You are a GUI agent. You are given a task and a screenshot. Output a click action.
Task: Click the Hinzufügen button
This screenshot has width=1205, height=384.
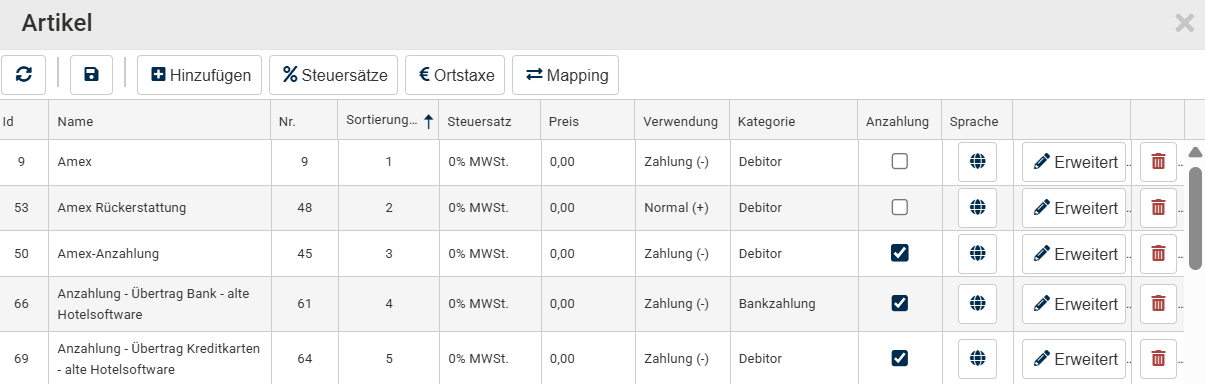click(x=200, y=75)
